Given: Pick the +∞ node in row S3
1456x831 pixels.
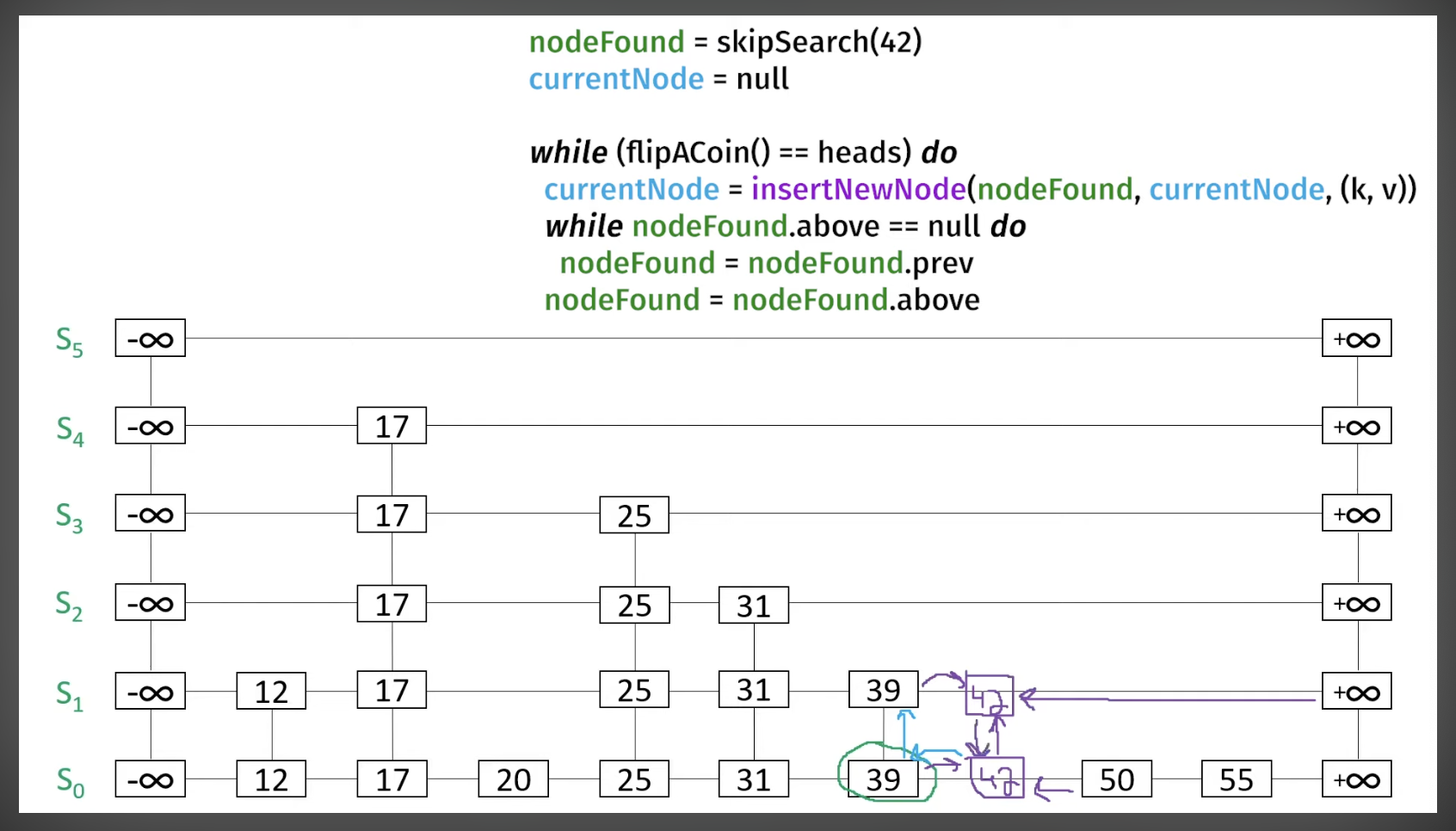Looking at the screenshot, I should point(1357,514).
